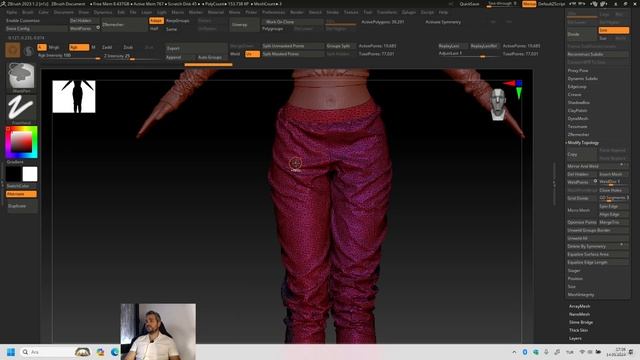Viewport: 640px width, 360px height.
Task: Open the Document menu
Action: tap(64, 13)
